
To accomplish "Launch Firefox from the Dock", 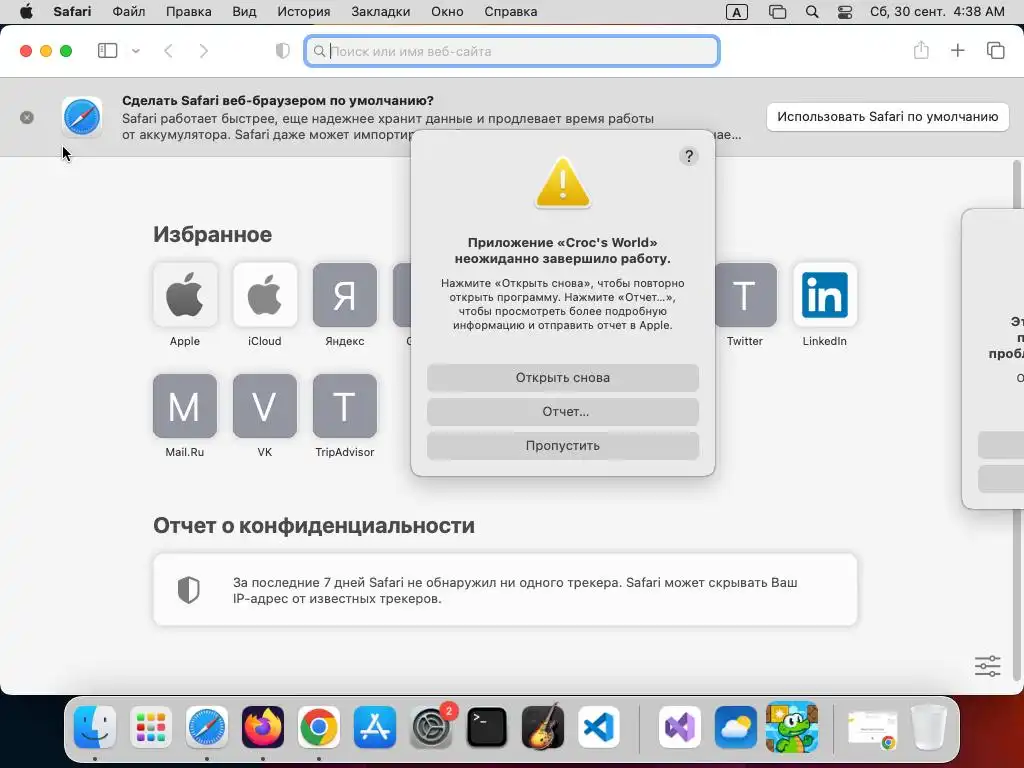I will pos(263,727).
